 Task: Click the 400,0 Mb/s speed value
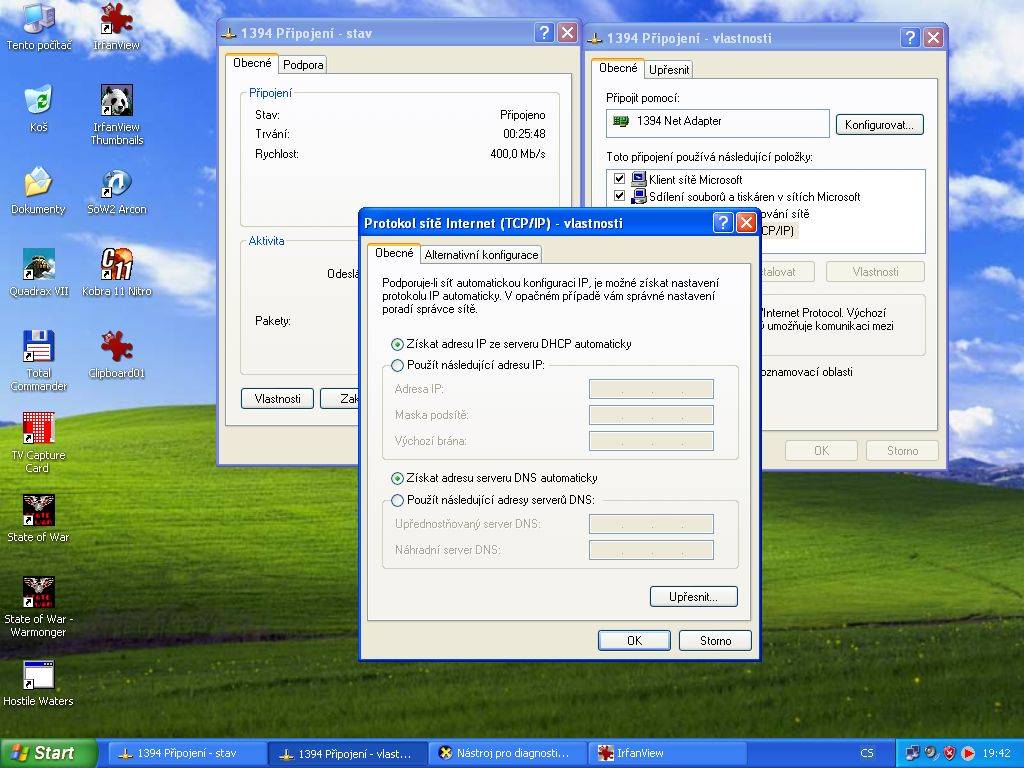click(518, 154)
